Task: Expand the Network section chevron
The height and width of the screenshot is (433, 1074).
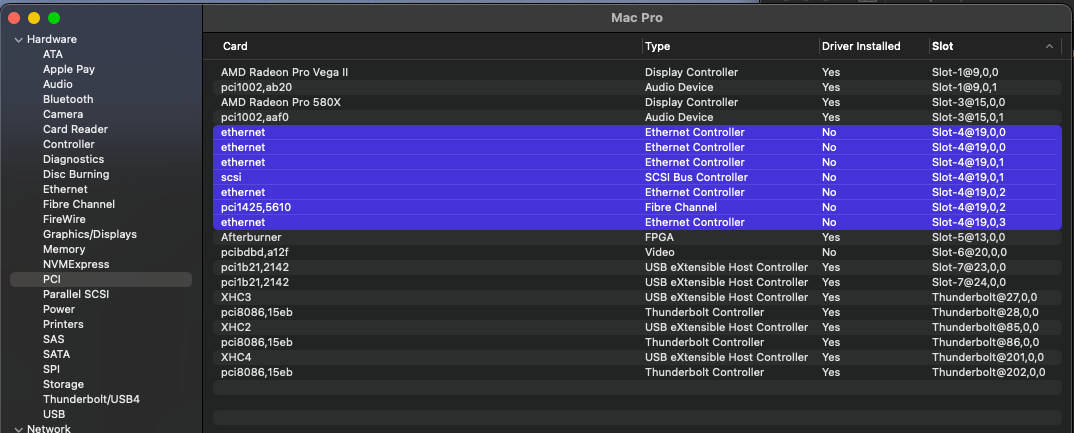Action: coord(18,429)
